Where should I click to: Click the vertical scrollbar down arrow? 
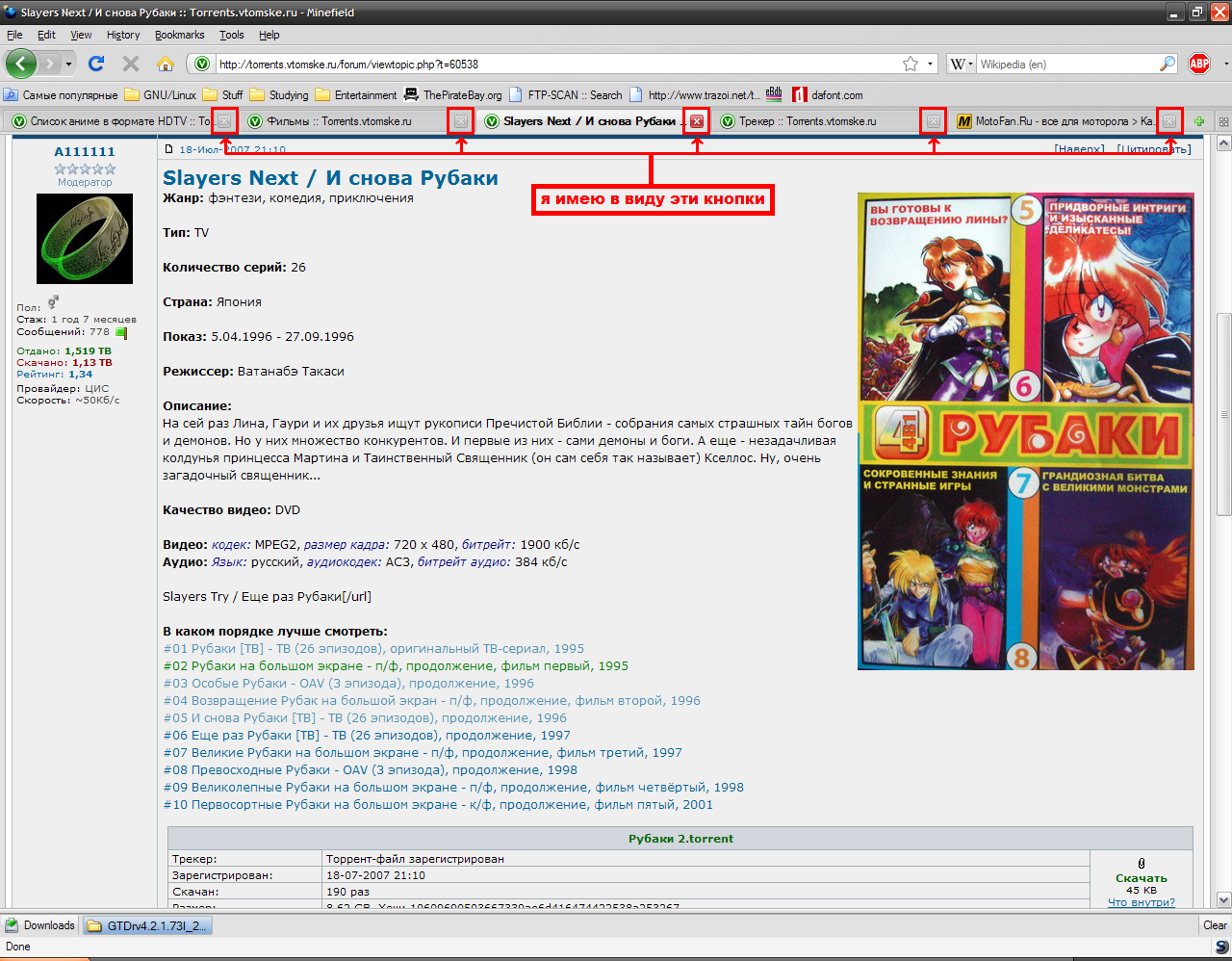click(1223, 900)
